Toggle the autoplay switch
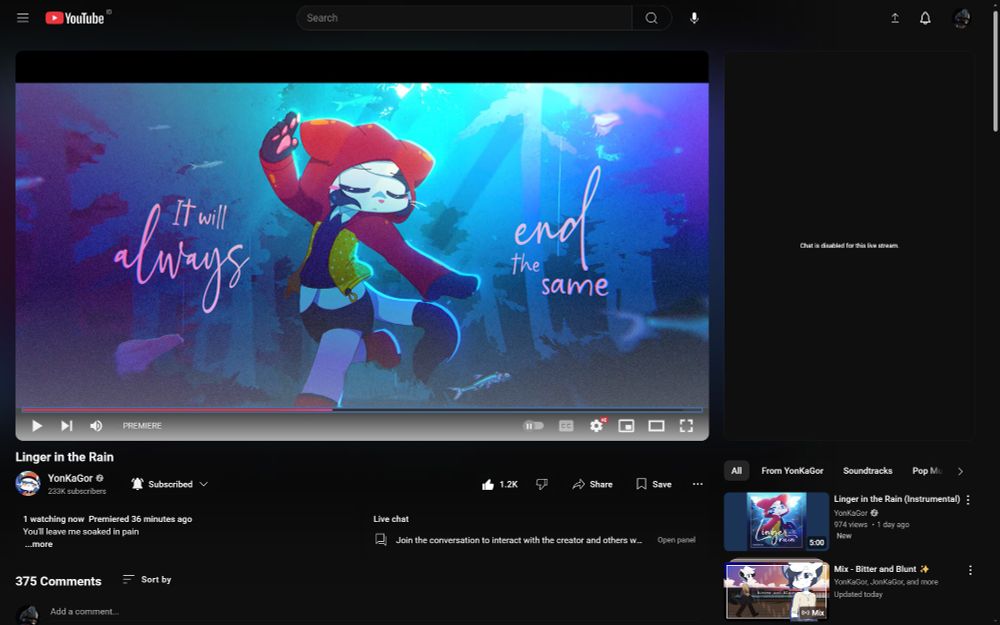The height and width of the screenshot is (625, 1000). tap(533, 425)
